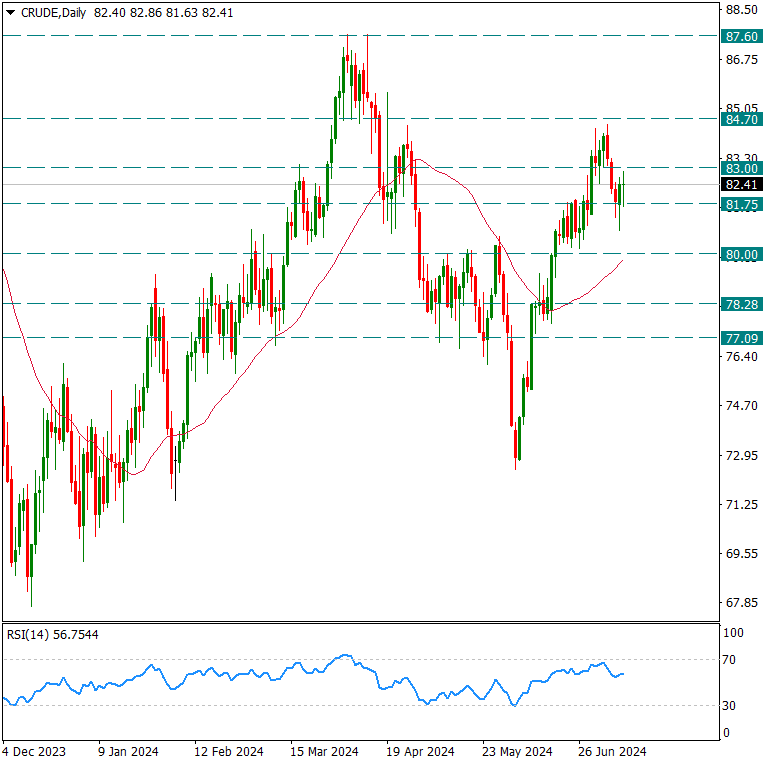This screenshot has height=764, width=769.
Task: Select the 84.70 horizontal level label
Action: pos(742,119)
